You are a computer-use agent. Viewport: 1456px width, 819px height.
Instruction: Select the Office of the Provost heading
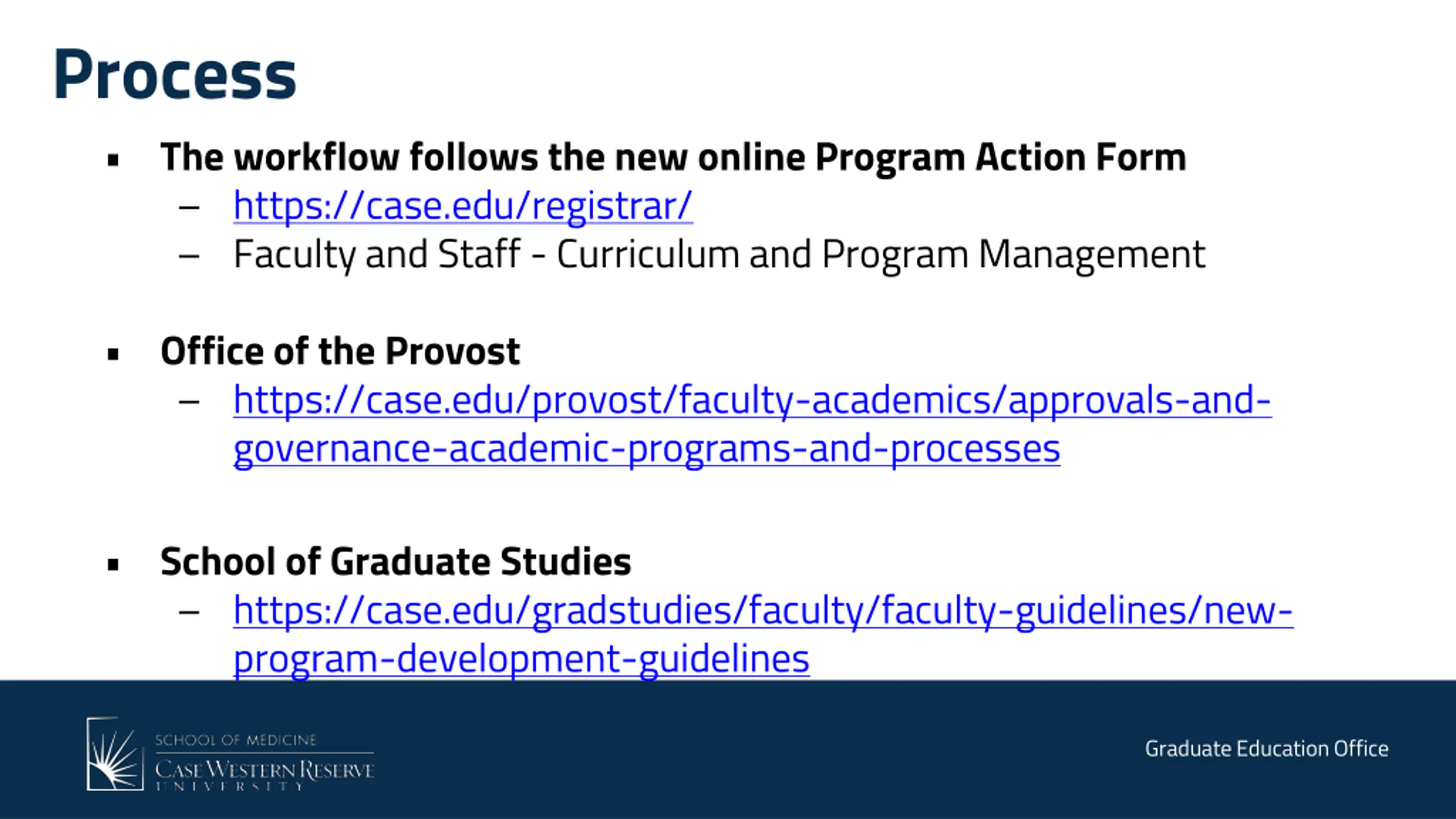[x=340, y=351]
